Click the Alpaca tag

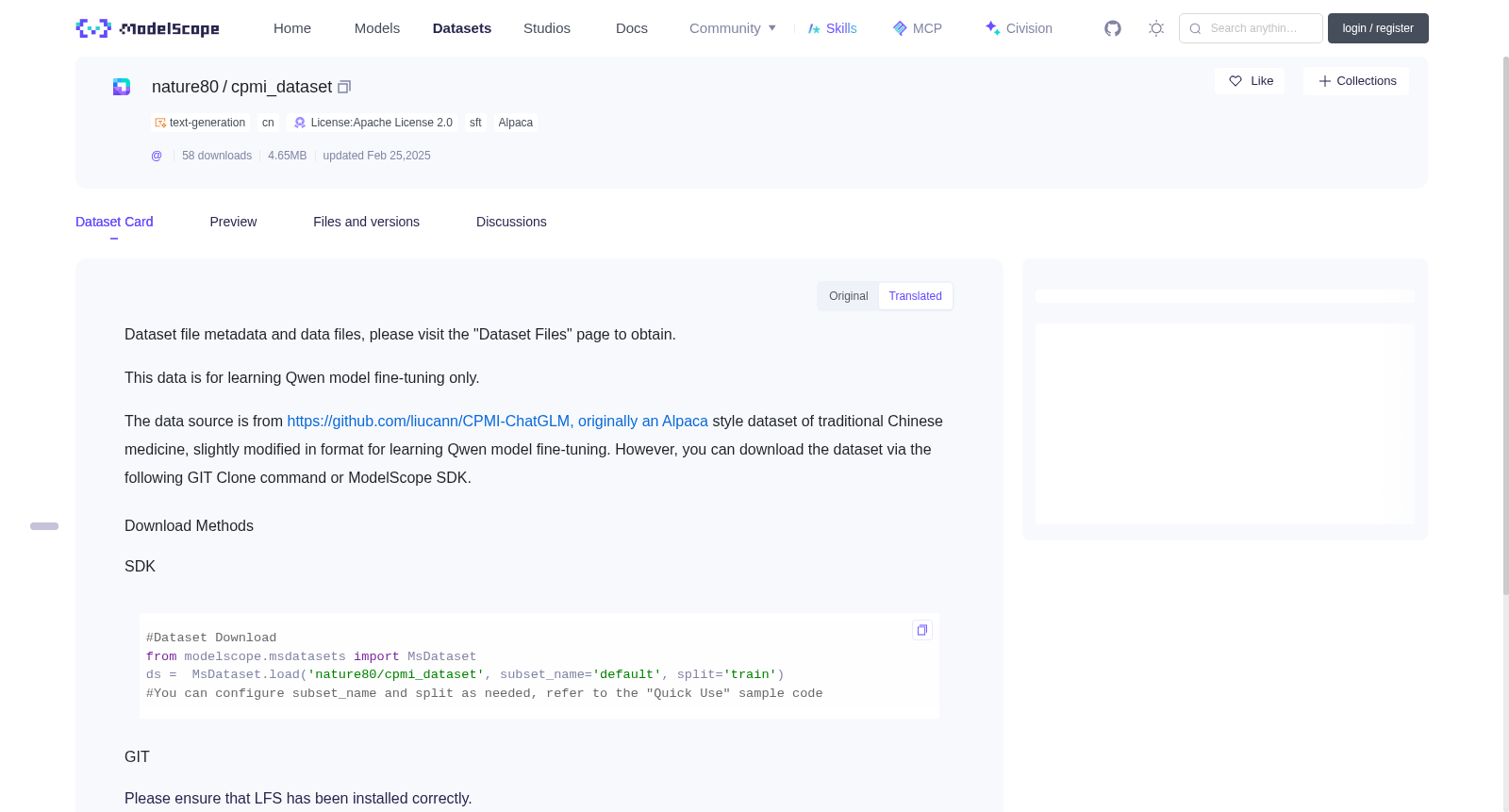pyautogui.click(x=516, y=123)
